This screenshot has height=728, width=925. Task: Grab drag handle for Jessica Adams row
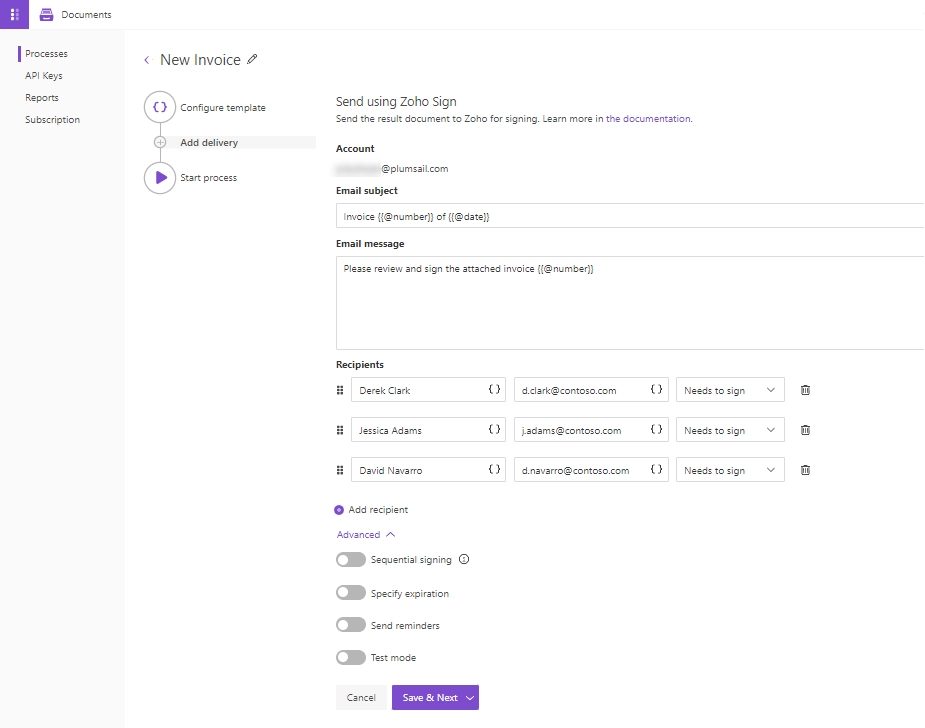tap(340, 430)
